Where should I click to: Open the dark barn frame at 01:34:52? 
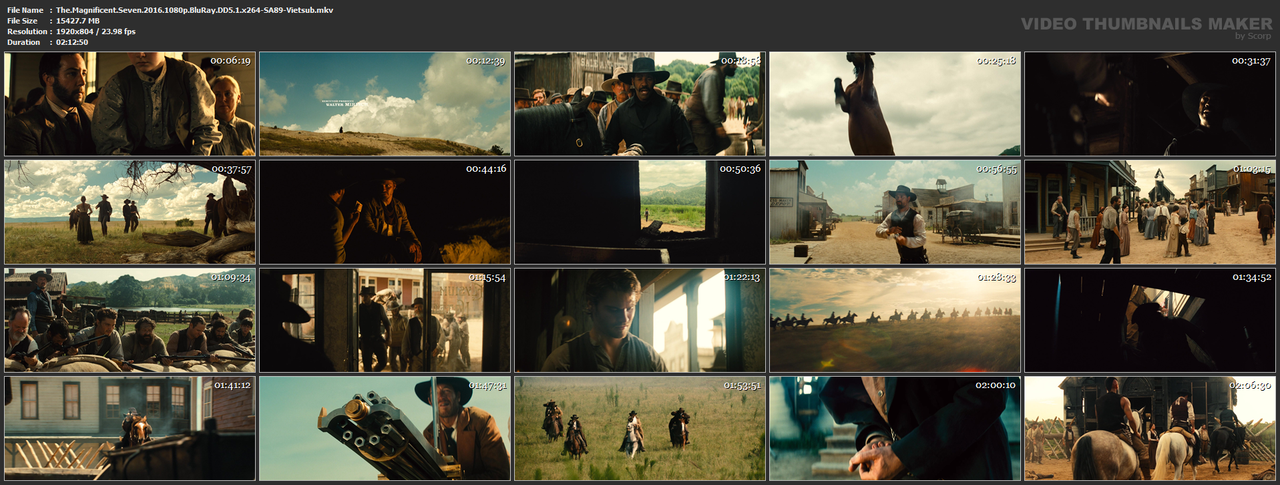click(1150, 319)
